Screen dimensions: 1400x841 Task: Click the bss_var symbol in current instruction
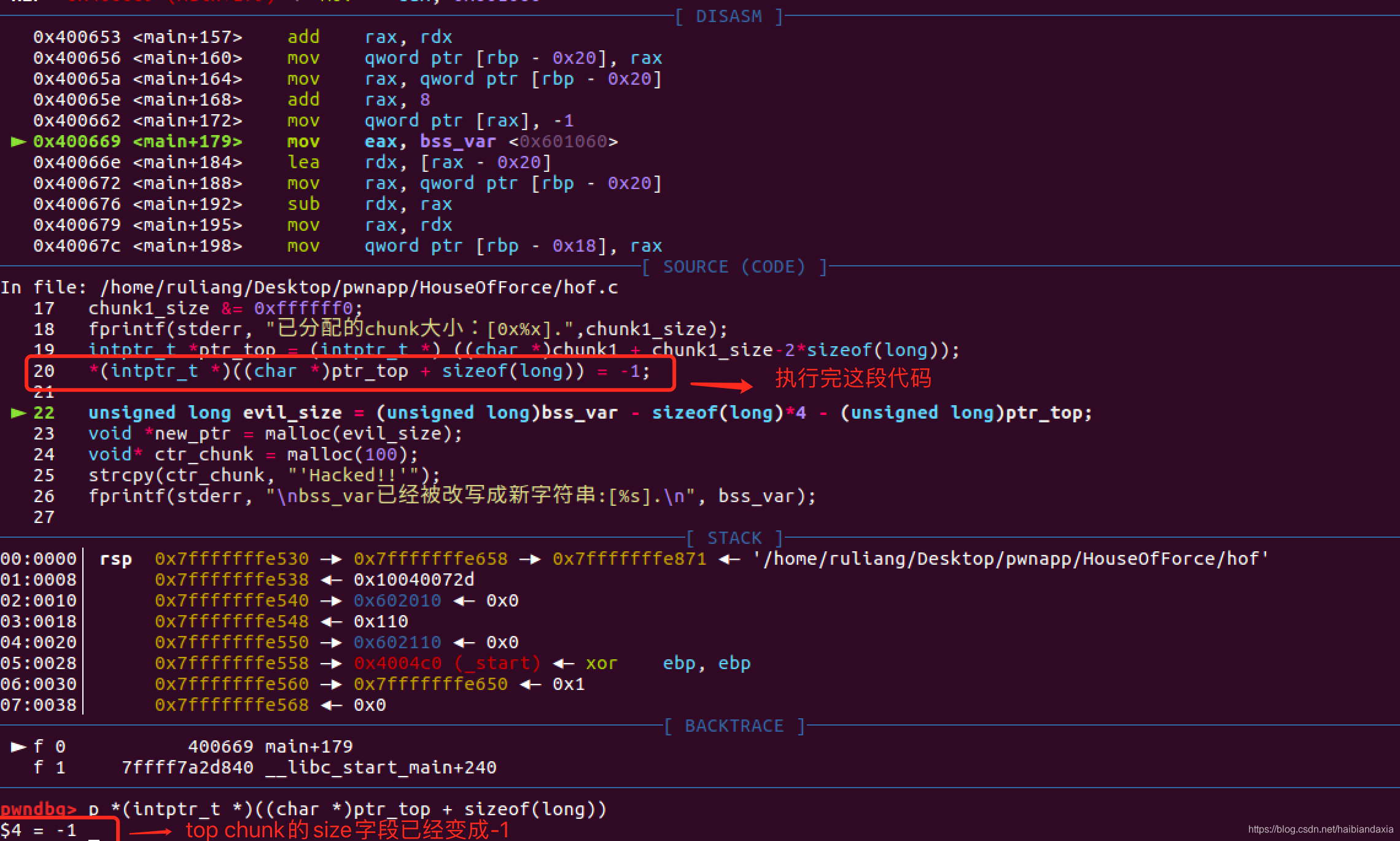click(457, 142)
